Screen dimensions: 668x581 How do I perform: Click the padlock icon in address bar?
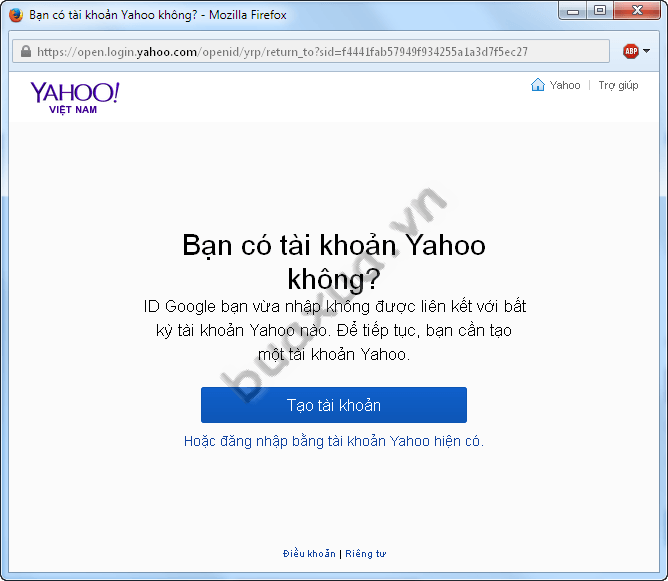(x=26, y=52)
